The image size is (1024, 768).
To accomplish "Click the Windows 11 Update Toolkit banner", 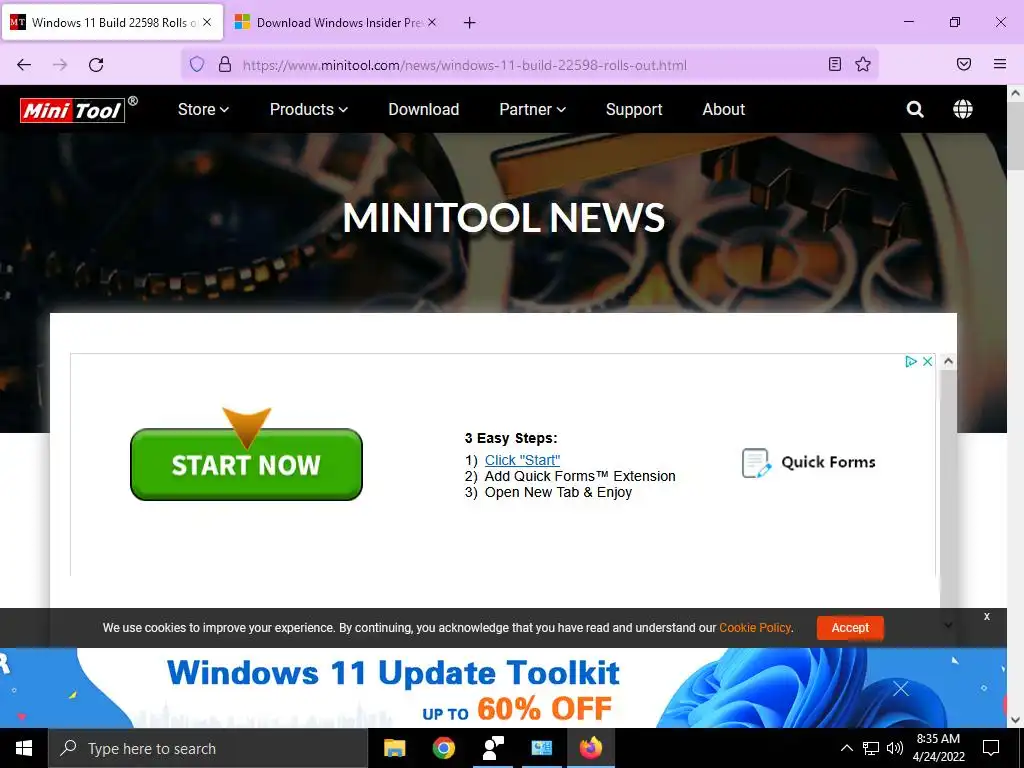I will (503, 688).
